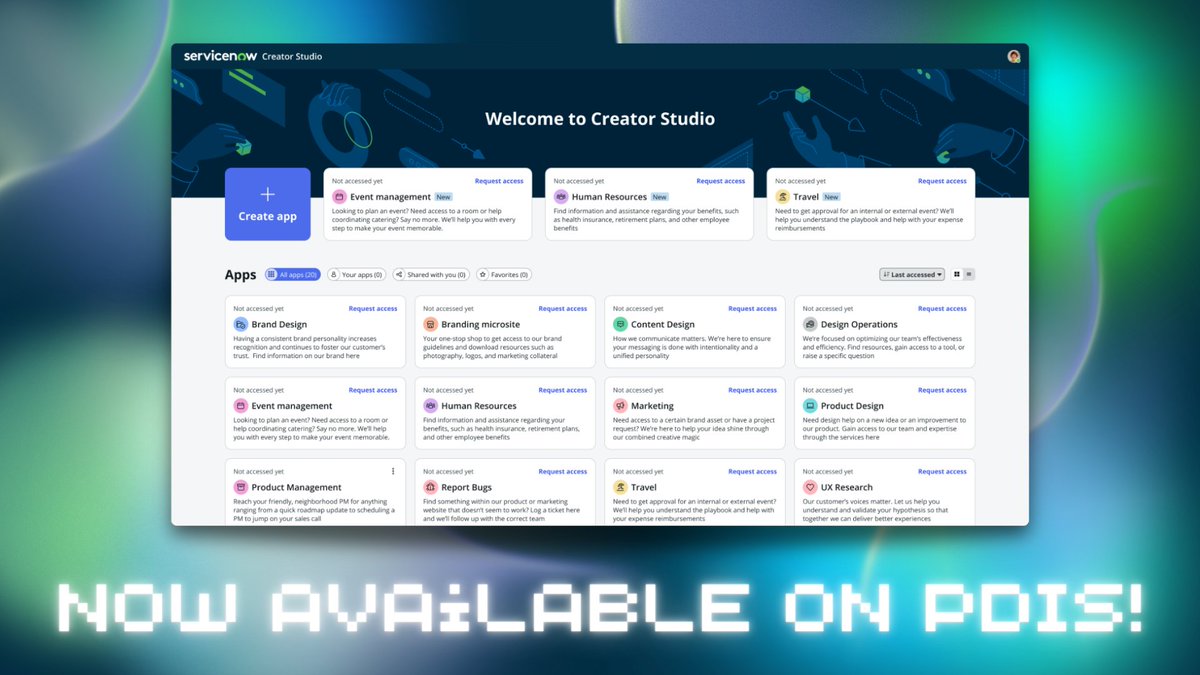Viewport: 1200px width, 675px height.
Task: Request access to UX Research
Action: pos(943,471)
